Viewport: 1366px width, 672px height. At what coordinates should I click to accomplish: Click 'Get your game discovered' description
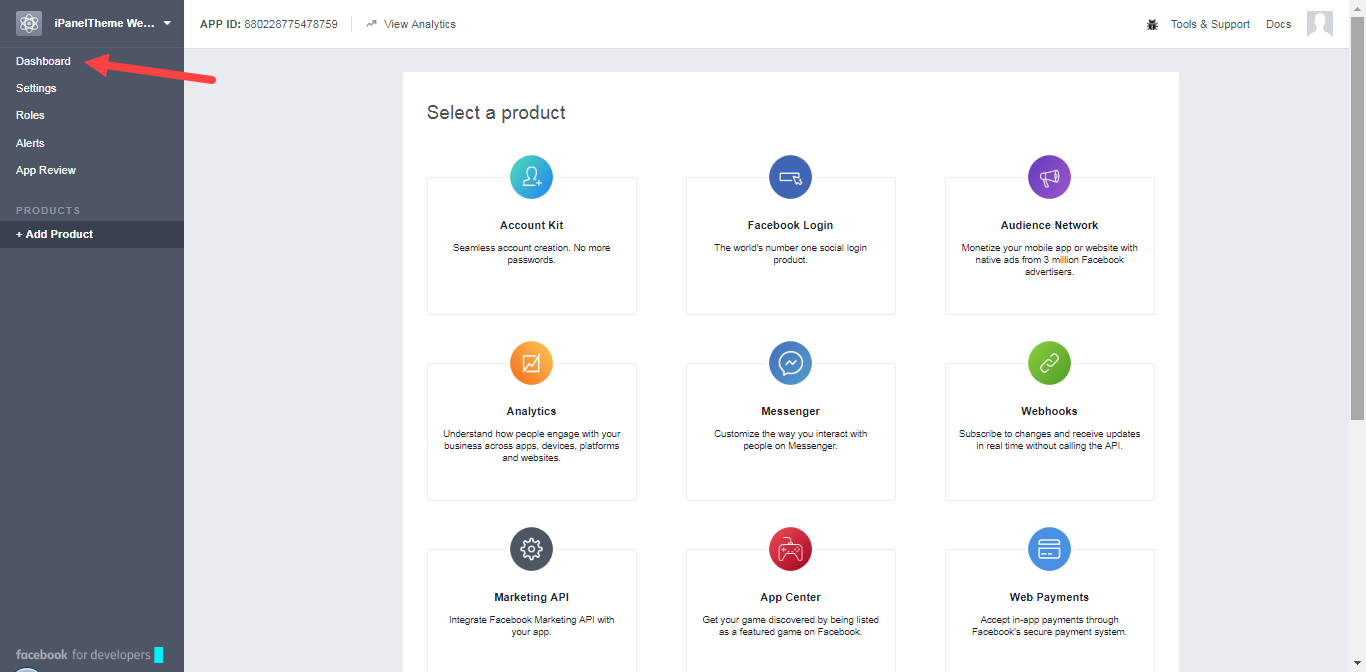point(790,626)
